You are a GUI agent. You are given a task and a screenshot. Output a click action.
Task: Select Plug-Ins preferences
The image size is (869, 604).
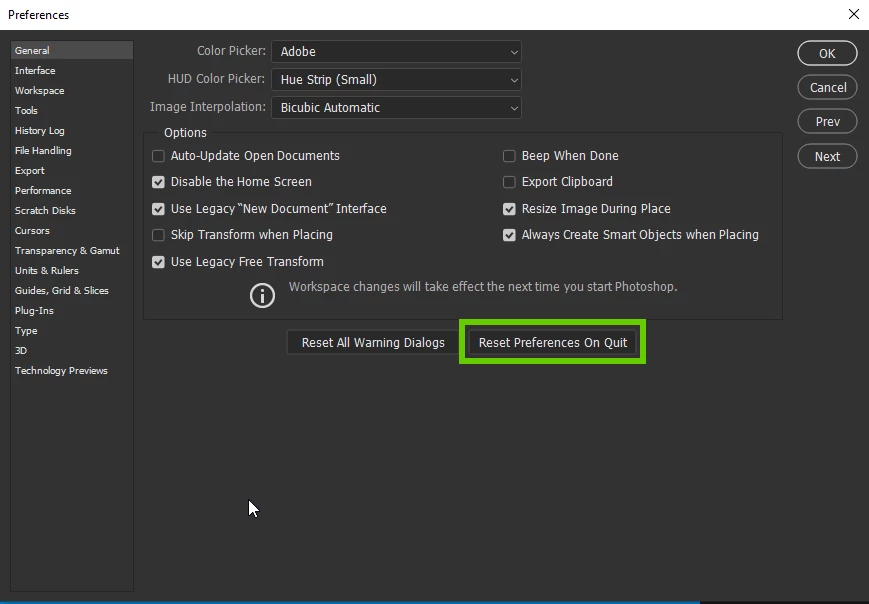click(71, 310)
